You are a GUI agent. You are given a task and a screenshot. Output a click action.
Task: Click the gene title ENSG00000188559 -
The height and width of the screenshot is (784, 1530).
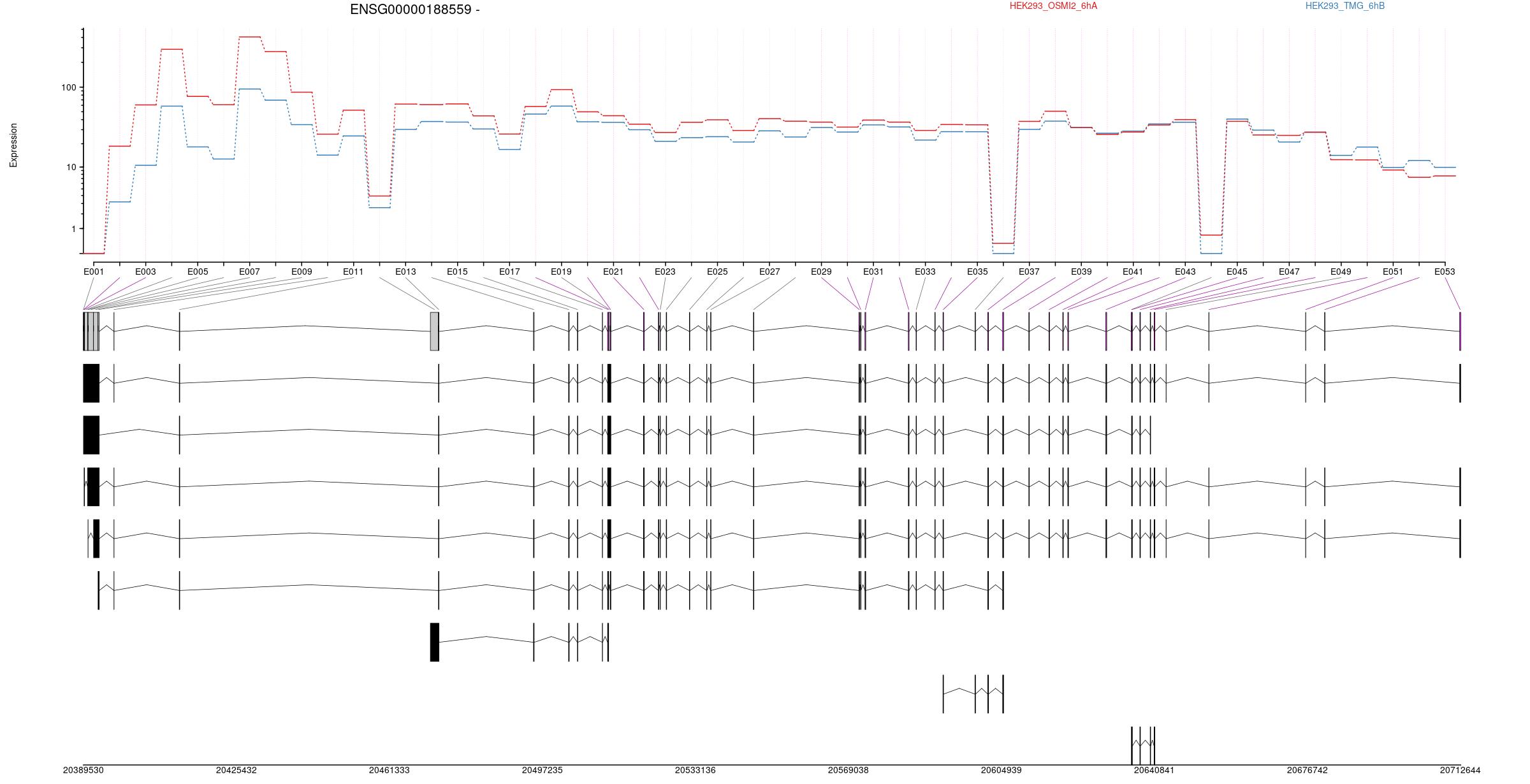tap(415, 10)
